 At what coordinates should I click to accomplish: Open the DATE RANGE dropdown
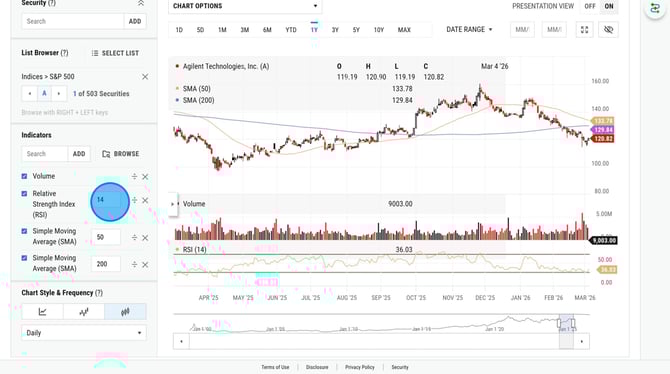click(x=469, y=29)
